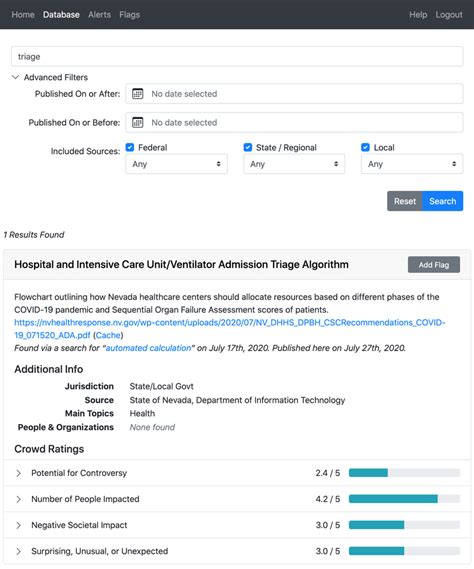Open the State / Regional source dropdown
This screenshot has width=474, height=569.
294,164
